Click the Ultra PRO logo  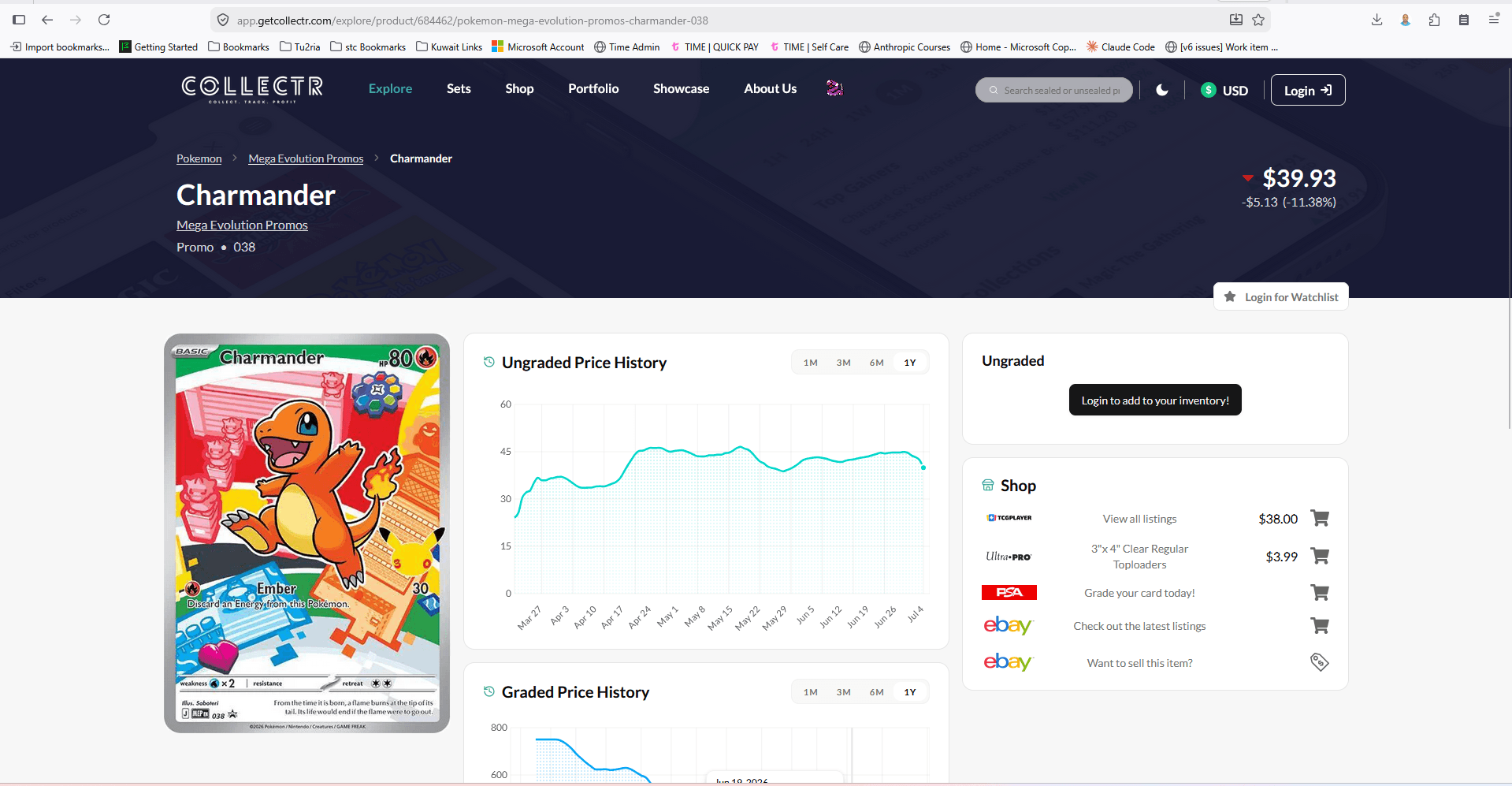(1009, 556)
